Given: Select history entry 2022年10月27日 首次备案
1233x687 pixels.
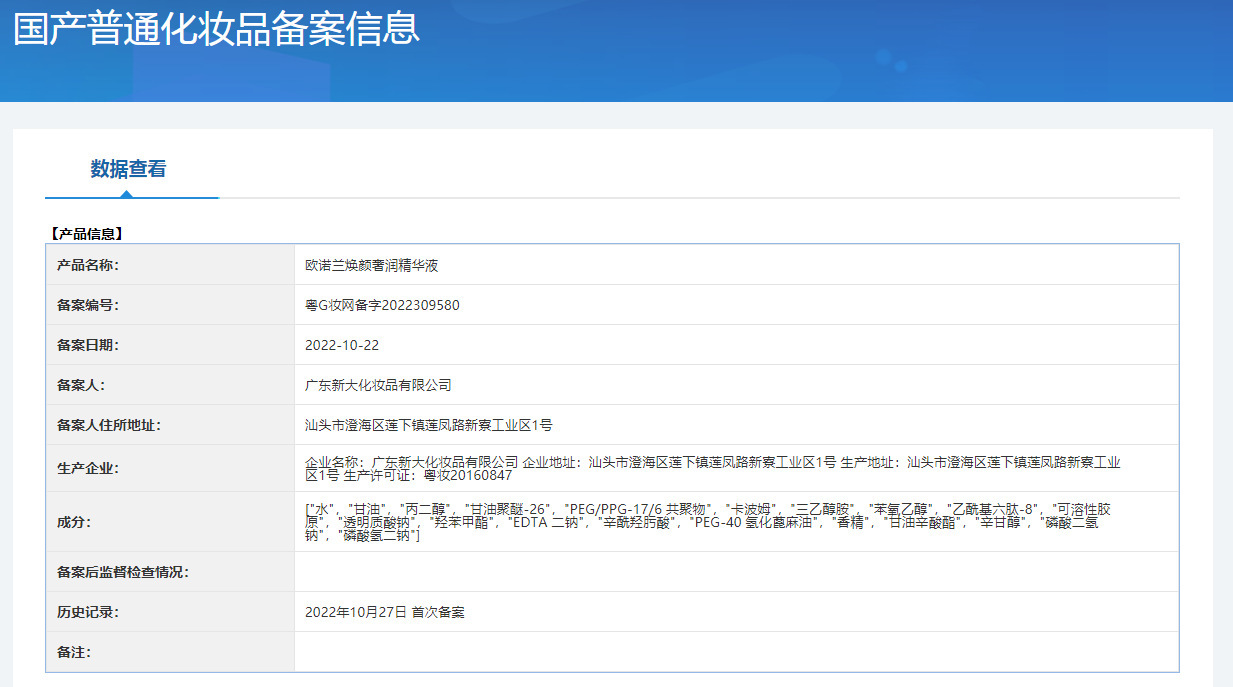Looking at the screenshot, I should 385,612.
